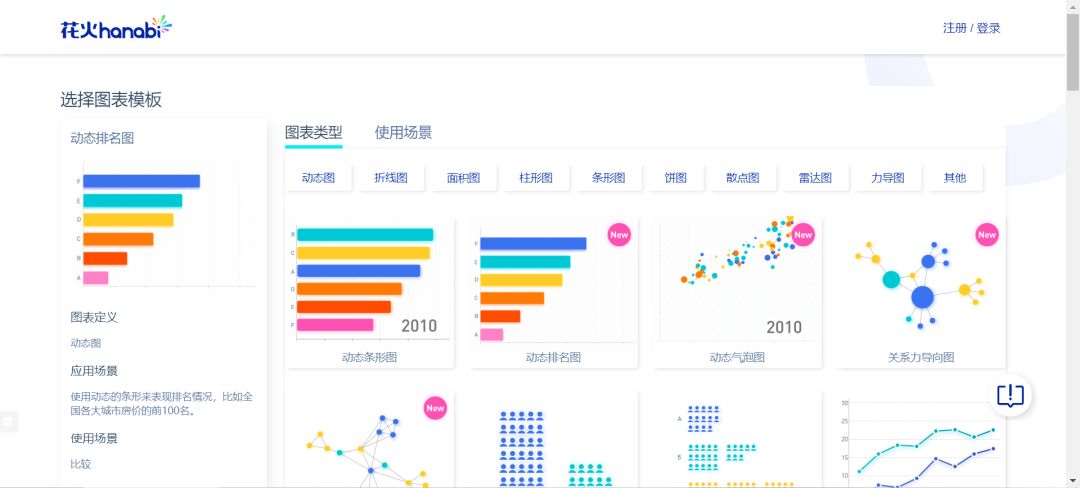
Task: Switch to 图表类型 tab
Action: 313,133
